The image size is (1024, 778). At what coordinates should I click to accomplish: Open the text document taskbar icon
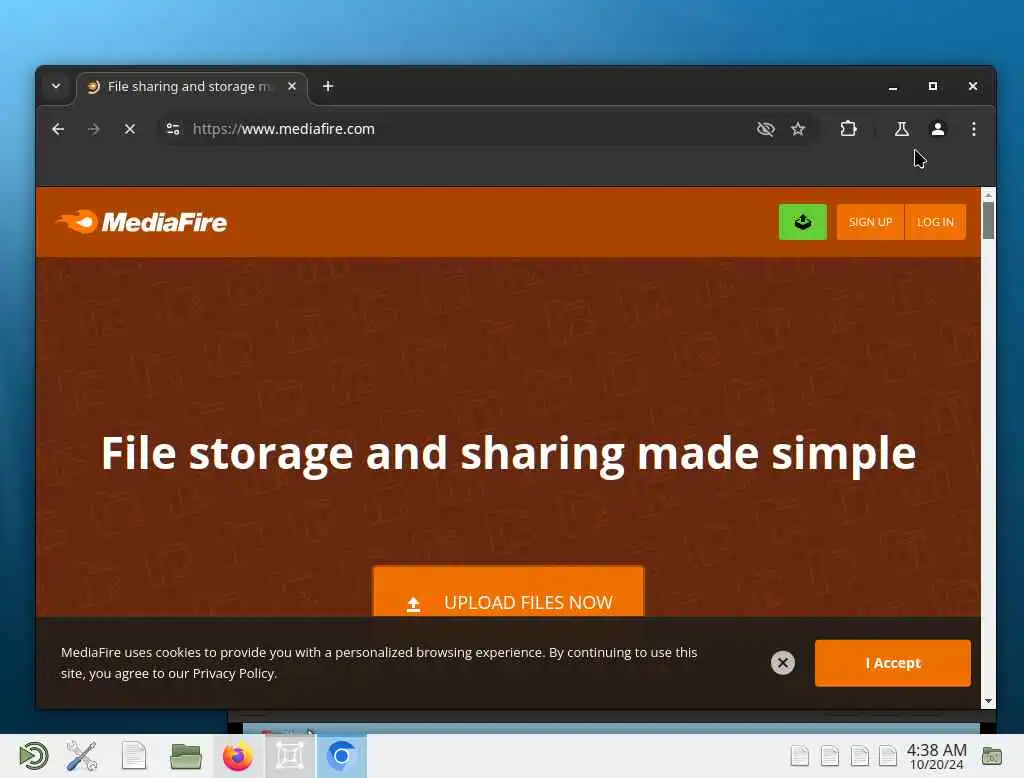click(134, 756)
